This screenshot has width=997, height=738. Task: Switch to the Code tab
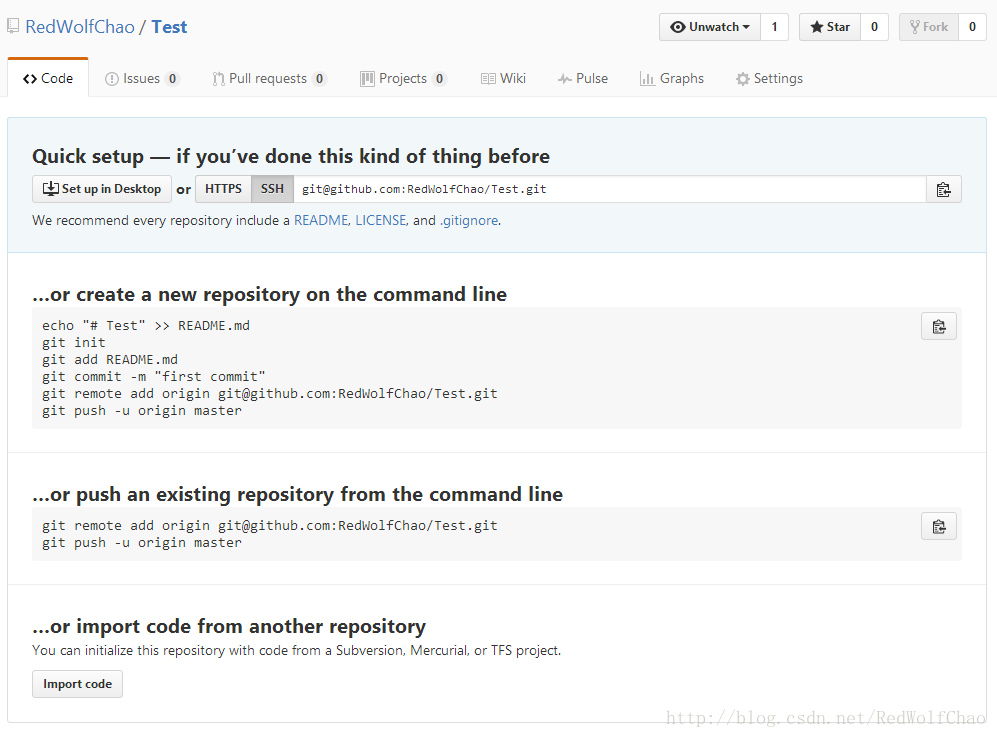pos(48,78)
